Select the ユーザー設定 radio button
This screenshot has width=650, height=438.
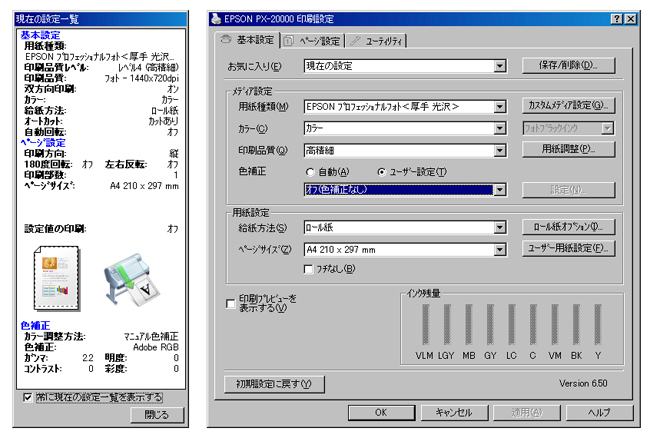[x=382, y=172]
